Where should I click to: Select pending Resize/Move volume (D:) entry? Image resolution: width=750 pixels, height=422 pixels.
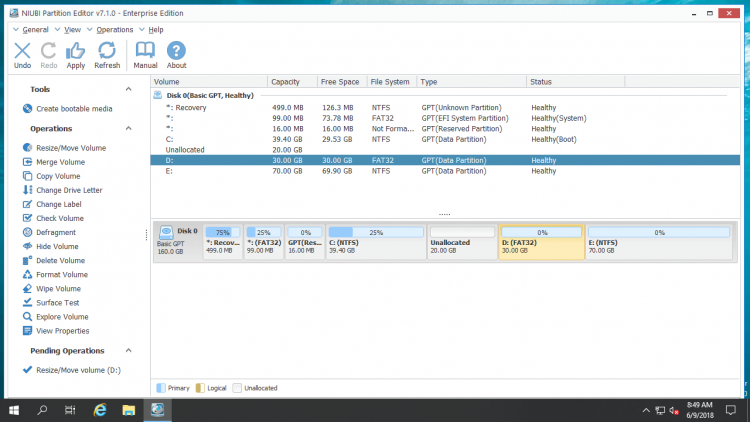click(72, 370)
